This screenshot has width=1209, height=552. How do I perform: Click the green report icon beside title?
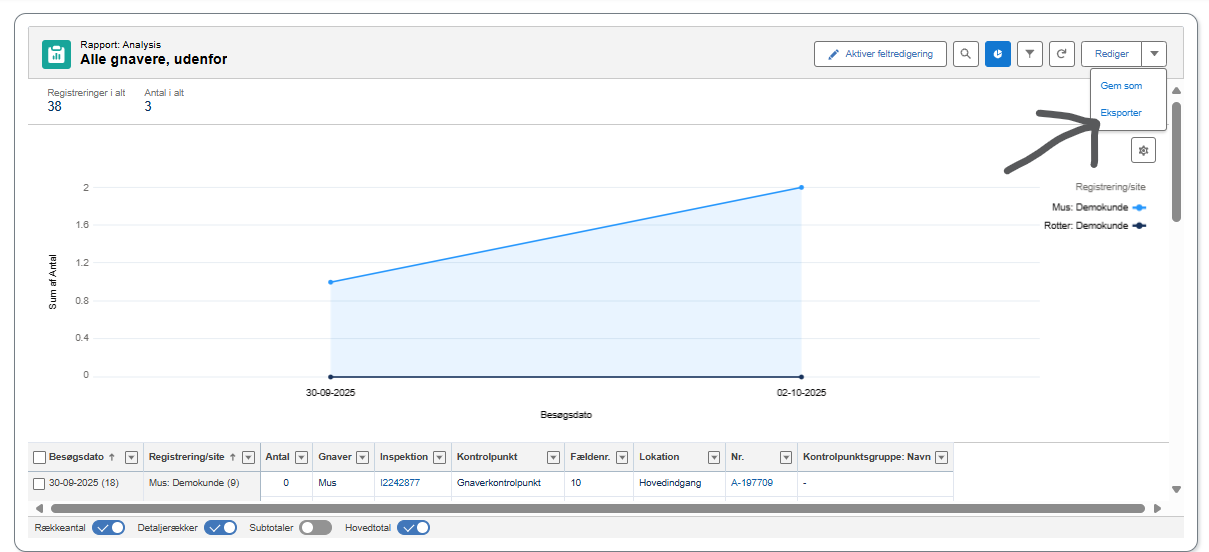[x=56, y=54]
